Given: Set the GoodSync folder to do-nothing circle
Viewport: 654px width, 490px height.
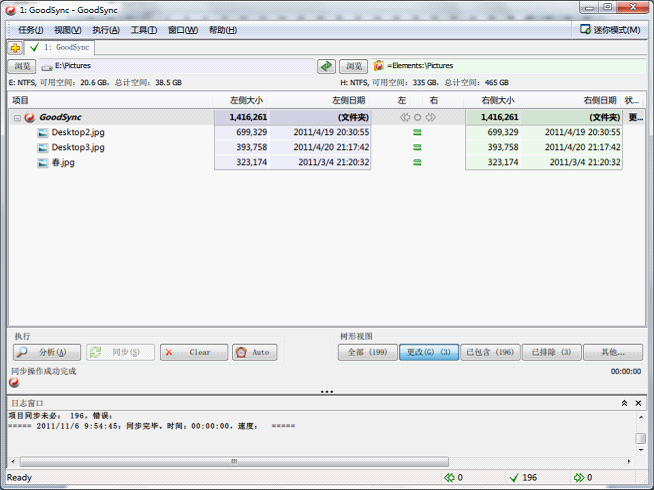Looking at the screenshot, I should [x=418, y=117].
